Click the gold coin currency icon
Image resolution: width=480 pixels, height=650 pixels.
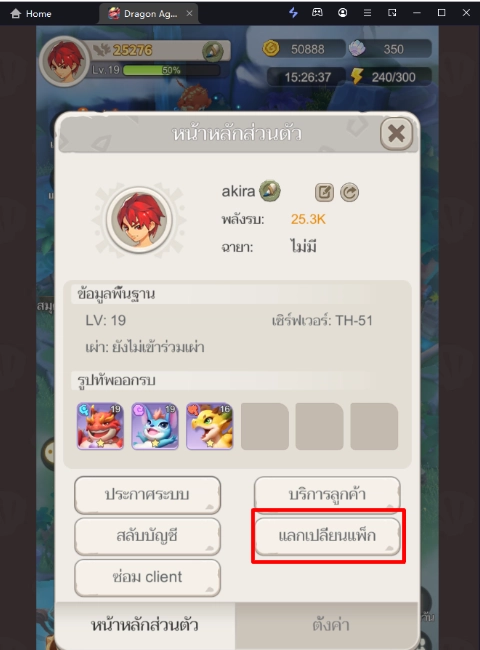coord(271,49)
